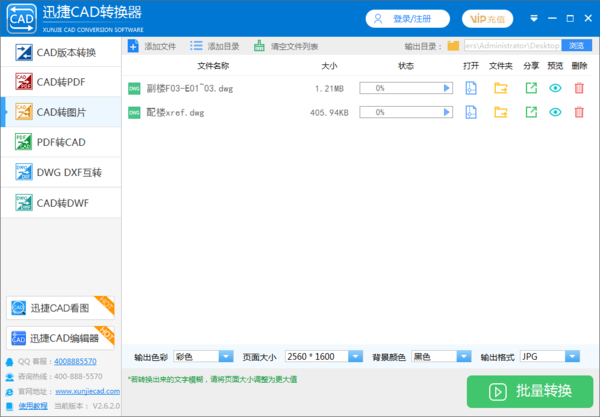Click the 添加文件 add-file icon

(133, 46)
